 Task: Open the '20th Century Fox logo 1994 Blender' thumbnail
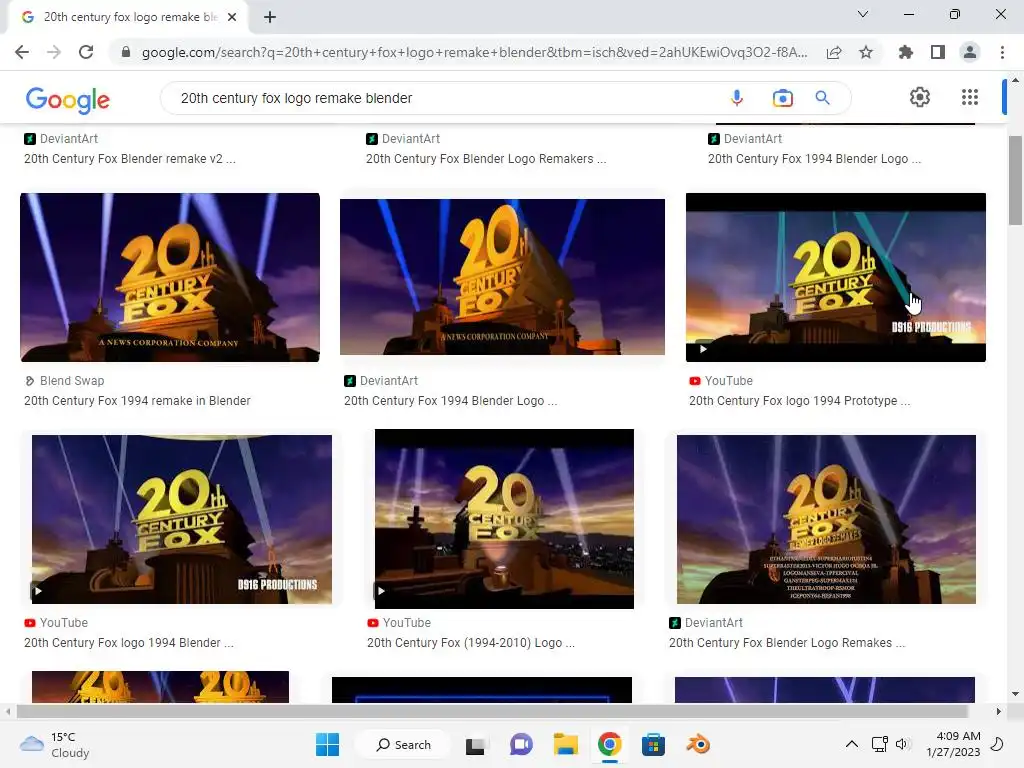point(182,519)
